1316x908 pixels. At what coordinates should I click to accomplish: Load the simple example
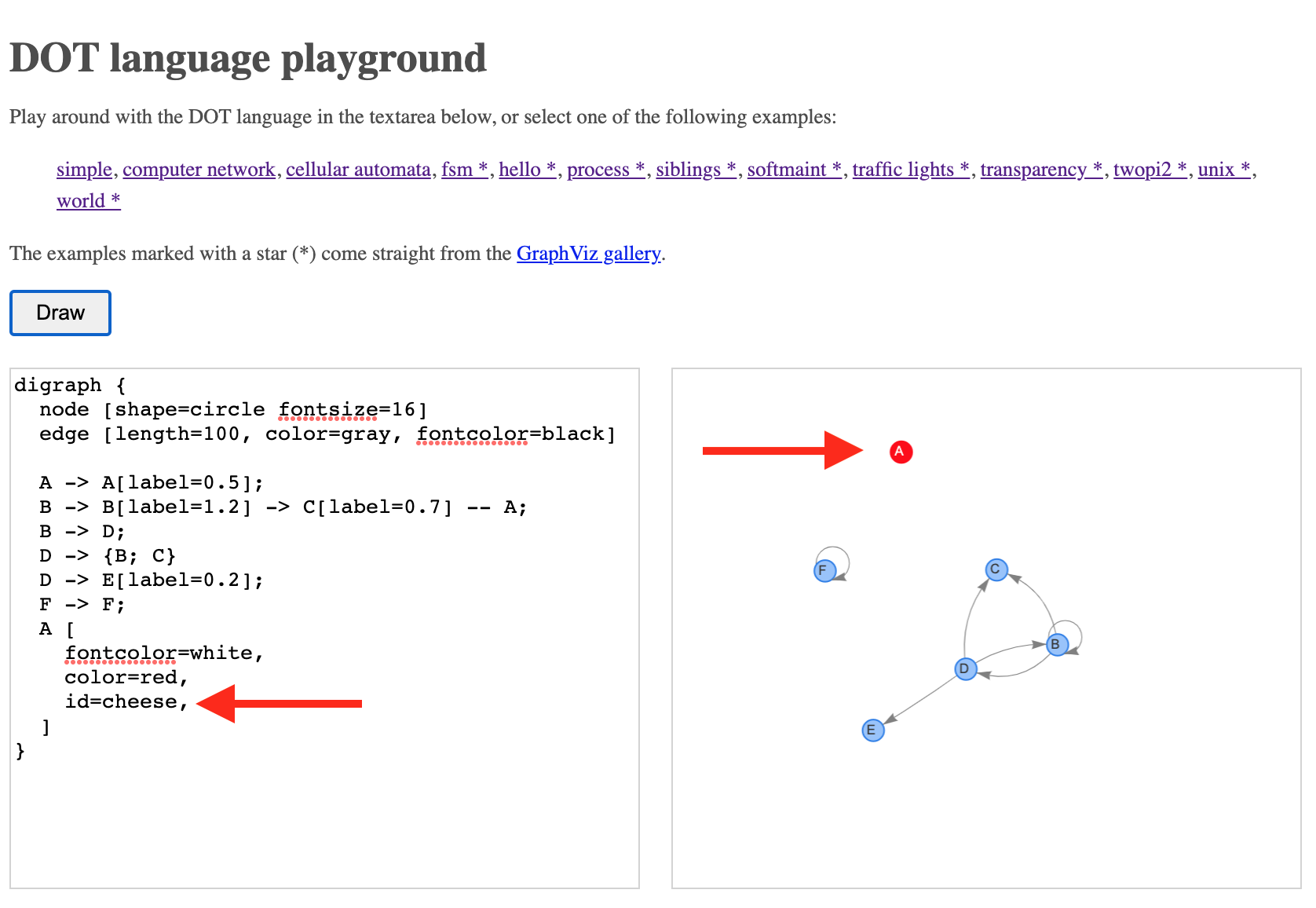point(83,169)
